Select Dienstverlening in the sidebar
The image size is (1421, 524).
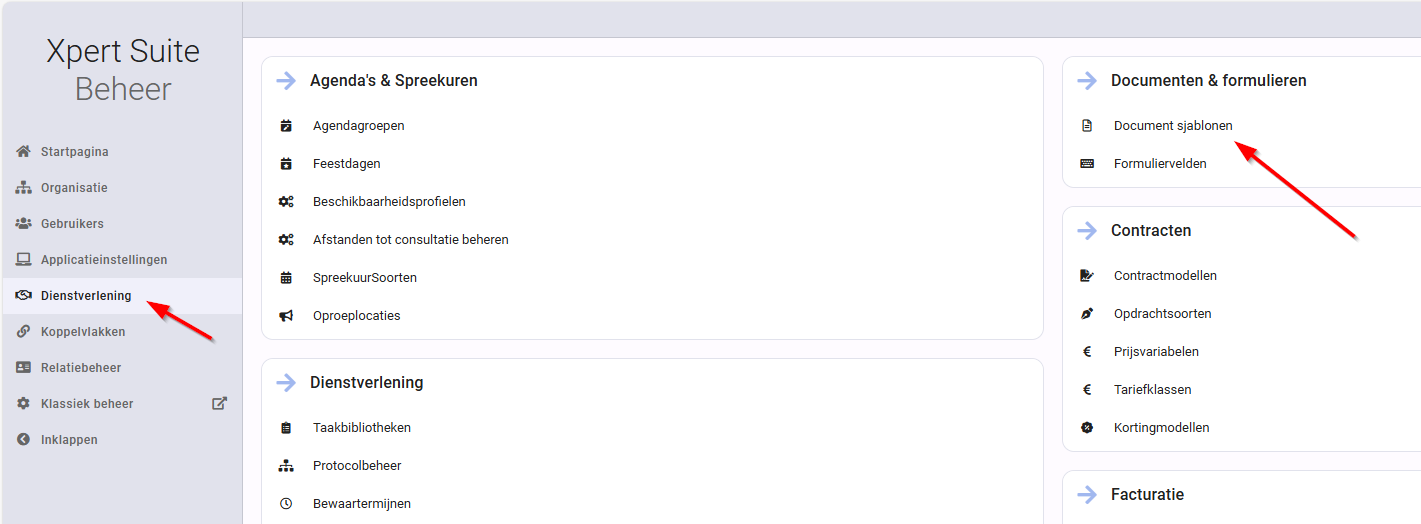(x=122, y=296)
